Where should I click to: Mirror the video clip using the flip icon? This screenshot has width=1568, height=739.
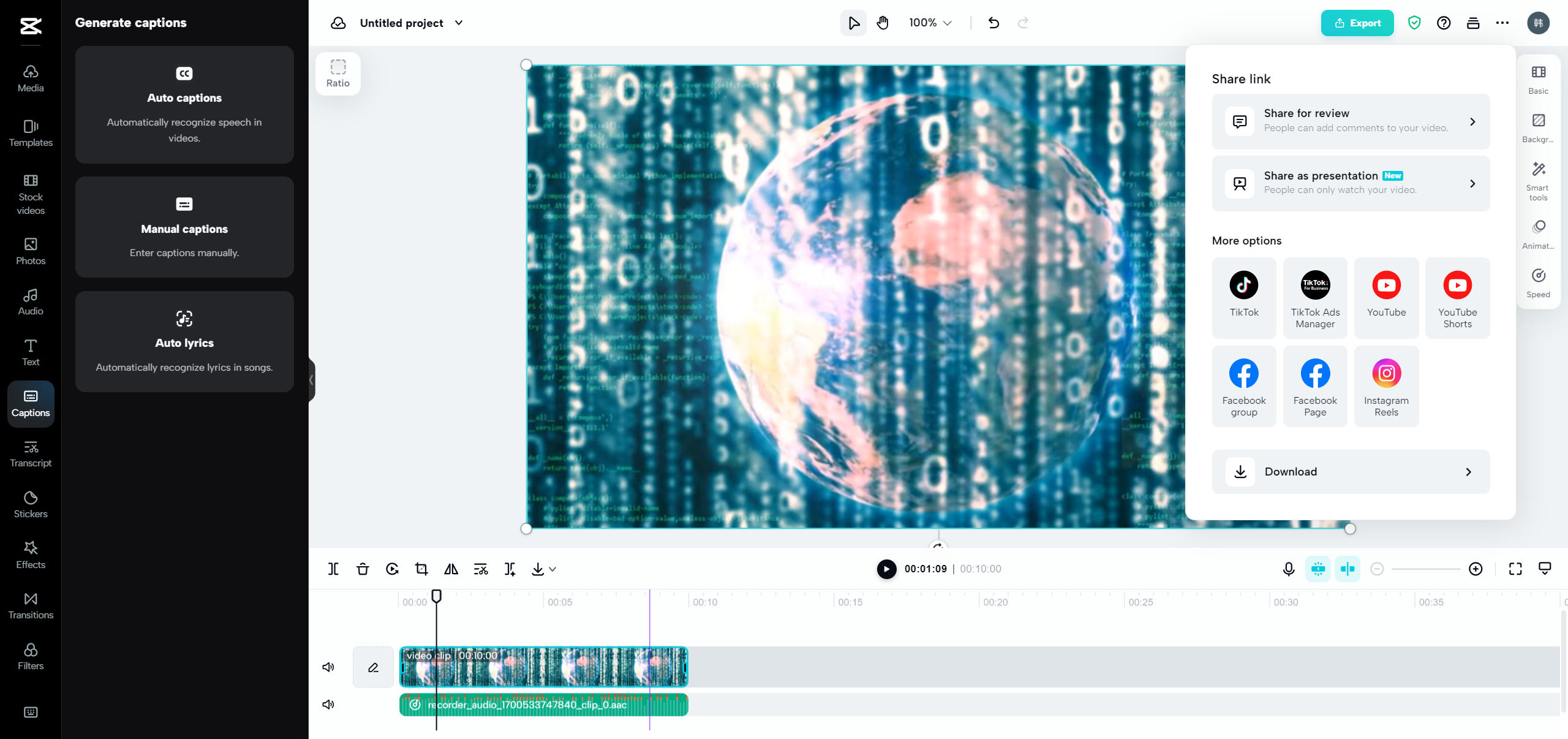(x=450, y=569)
